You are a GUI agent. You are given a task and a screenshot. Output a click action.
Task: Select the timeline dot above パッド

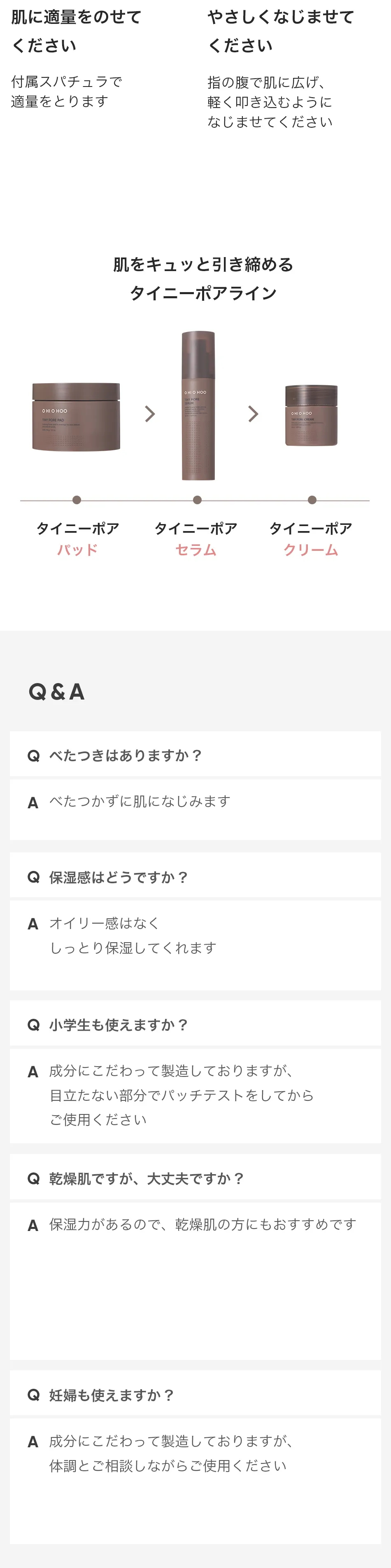point(77,500)
